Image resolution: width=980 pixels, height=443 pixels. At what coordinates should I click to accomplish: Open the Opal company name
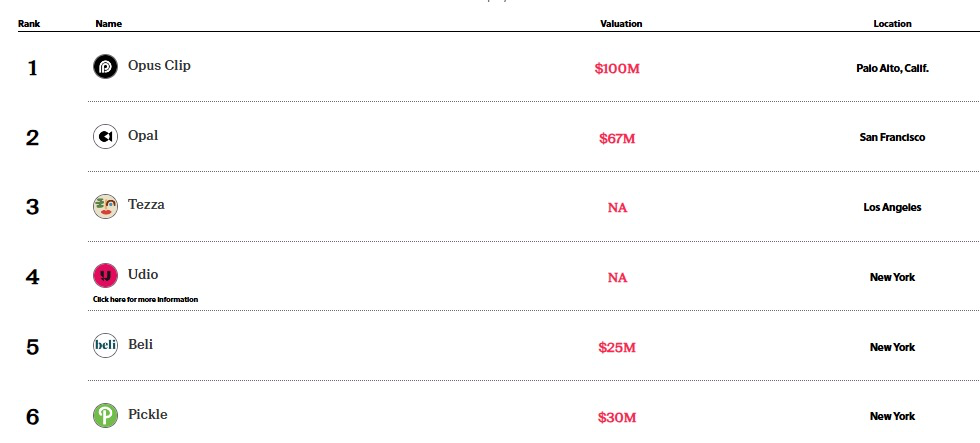click(x=143, y=136)
